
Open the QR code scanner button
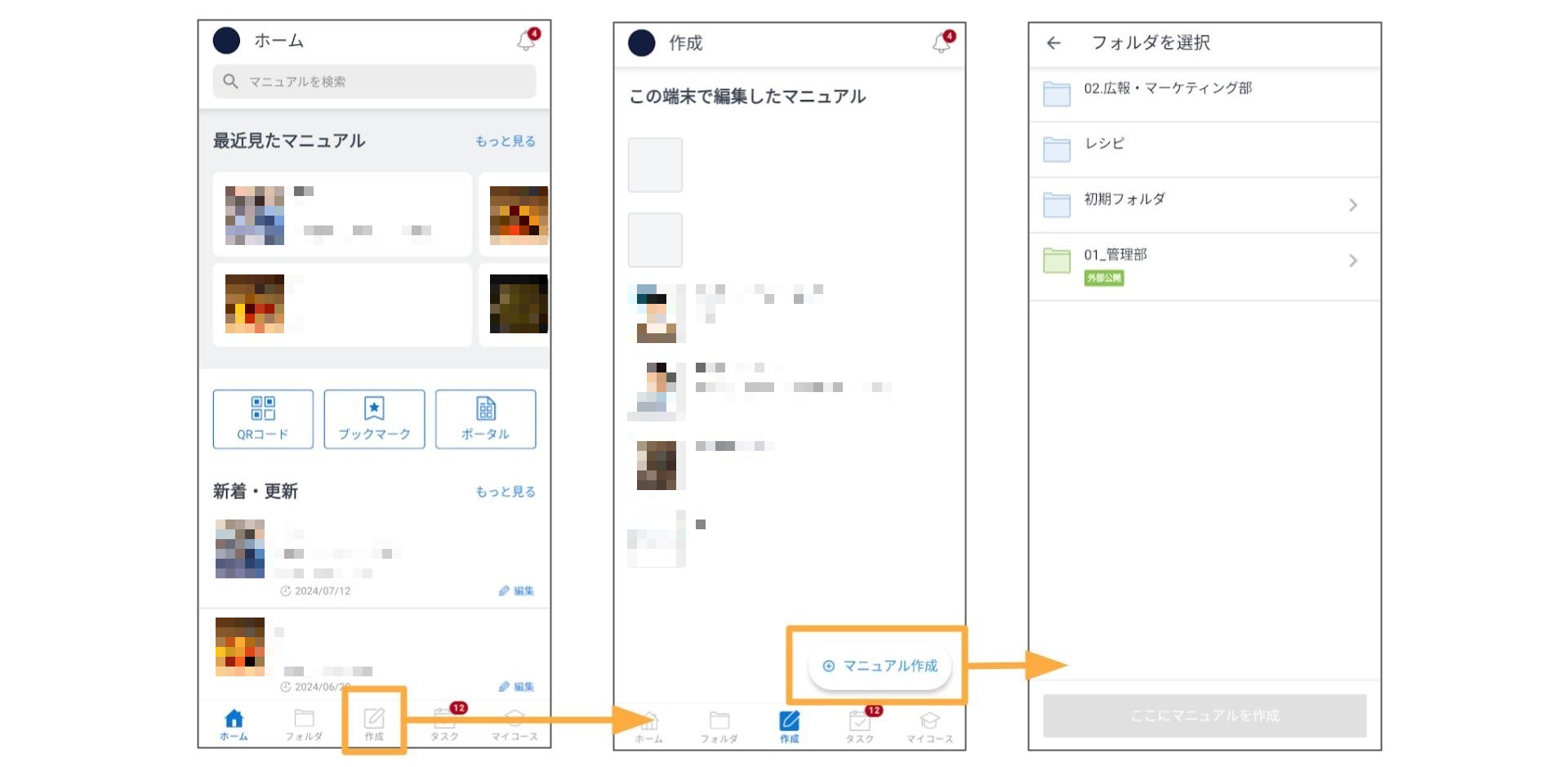tap(263, 419)
